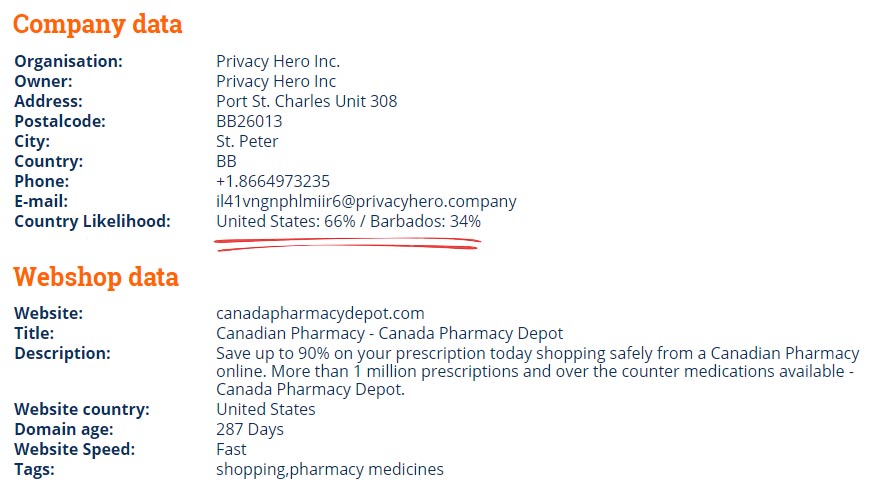
Task: Click the Website Speed value Fast
Action: [231, 449]
